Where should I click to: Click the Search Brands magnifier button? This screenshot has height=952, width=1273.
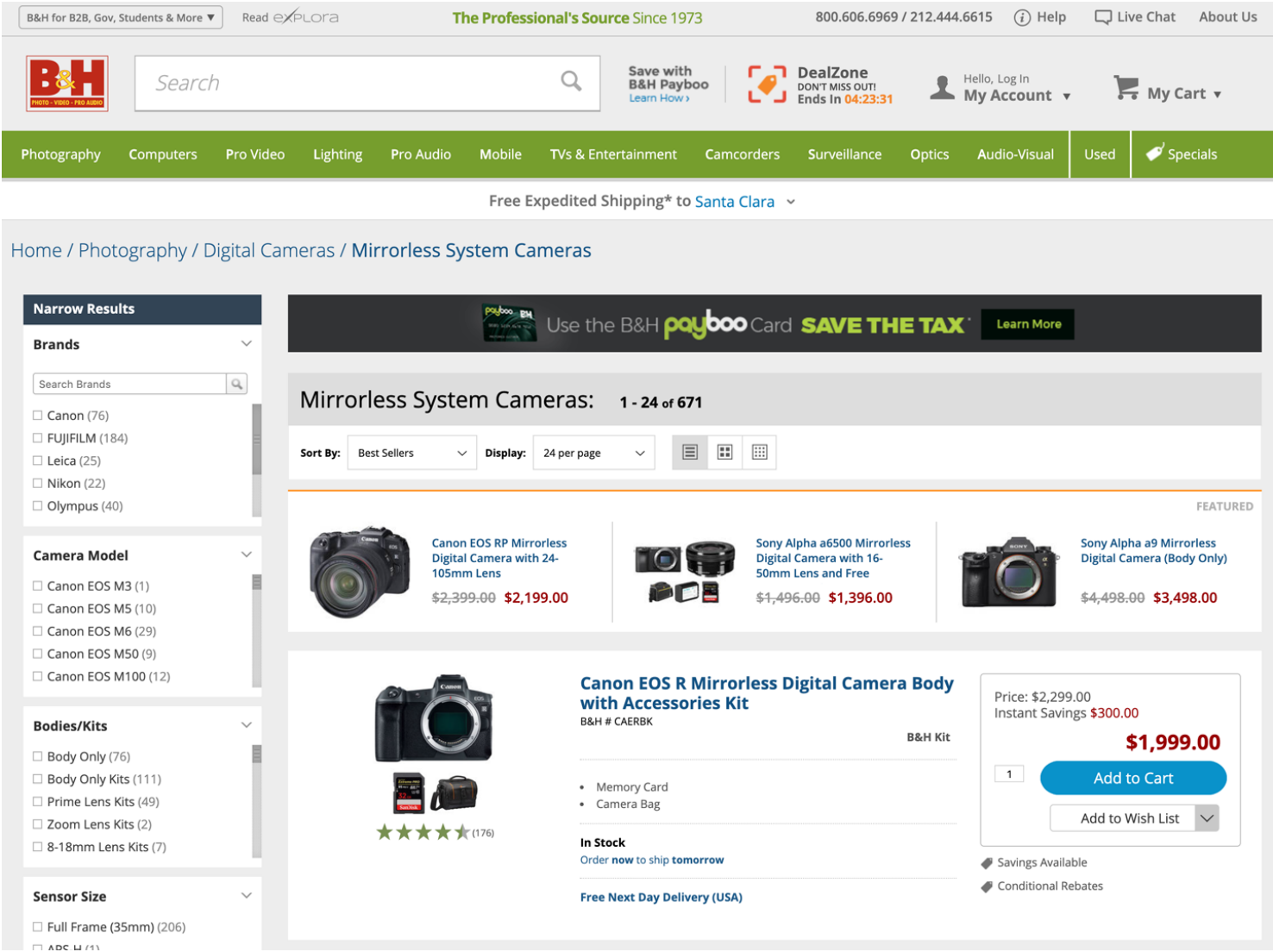237,384
